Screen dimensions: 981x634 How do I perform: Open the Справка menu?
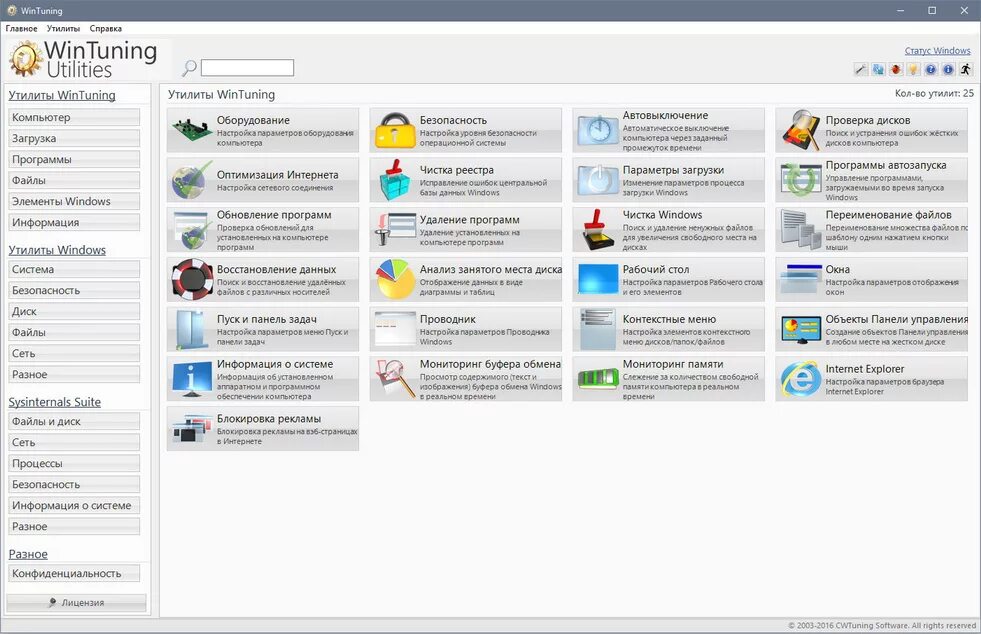click(x=106, y=28)
